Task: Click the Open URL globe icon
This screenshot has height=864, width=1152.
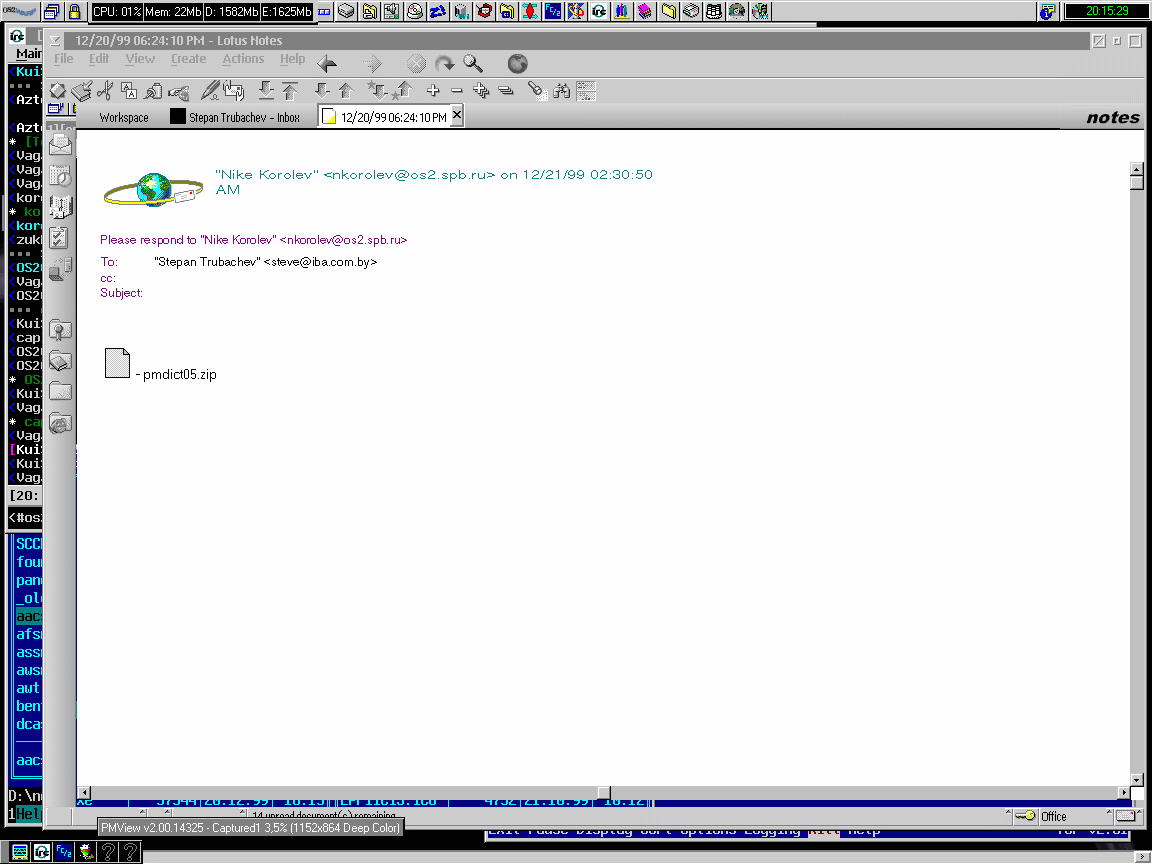Action: [x=517, y=64]
